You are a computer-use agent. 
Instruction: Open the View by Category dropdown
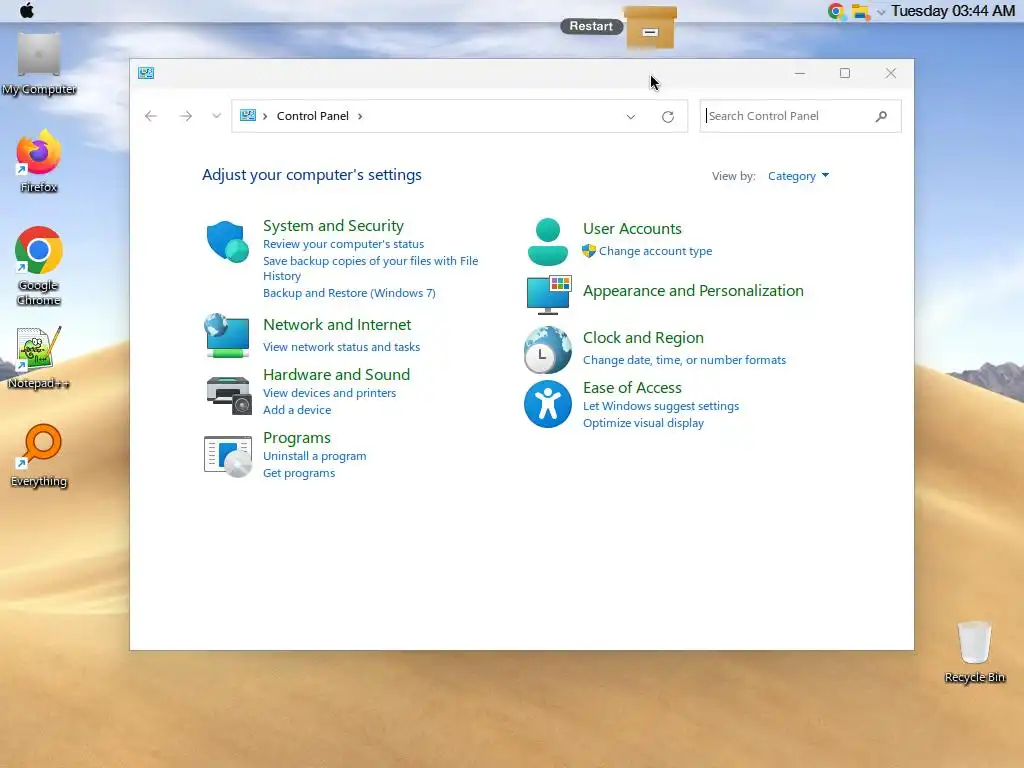coord(798,176)
